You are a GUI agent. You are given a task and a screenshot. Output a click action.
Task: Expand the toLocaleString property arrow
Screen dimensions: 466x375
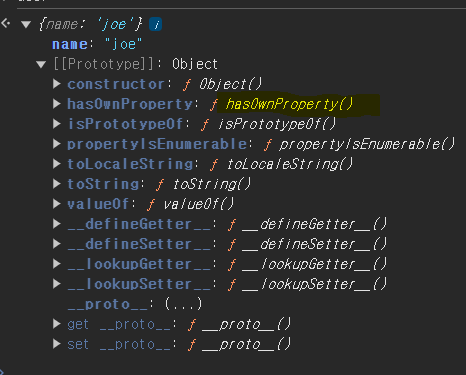click(x=57, y=164)
